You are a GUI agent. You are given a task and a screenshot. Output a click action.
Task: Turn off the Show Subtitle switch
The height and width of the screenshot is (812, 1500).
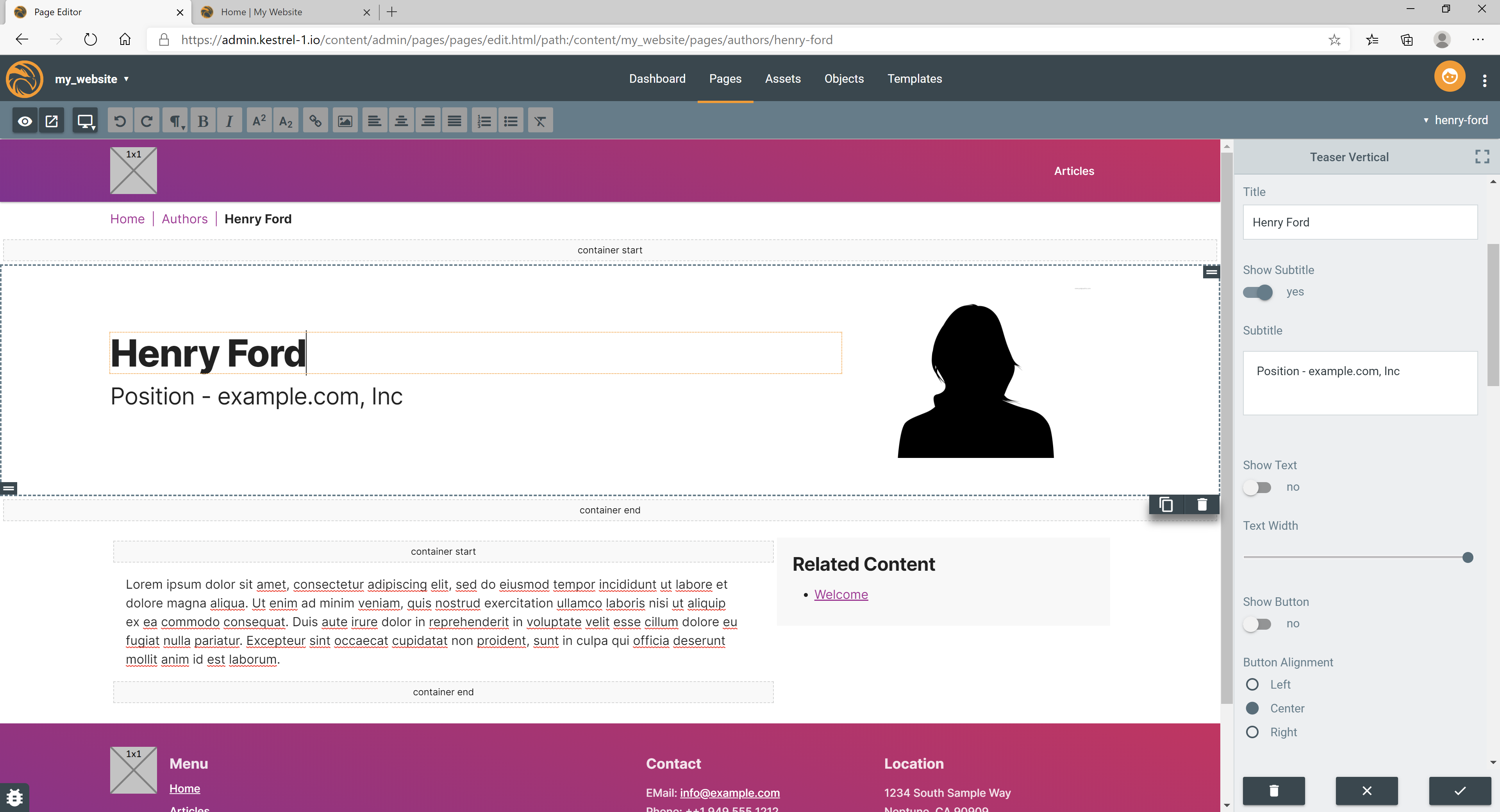[1258, 292]
